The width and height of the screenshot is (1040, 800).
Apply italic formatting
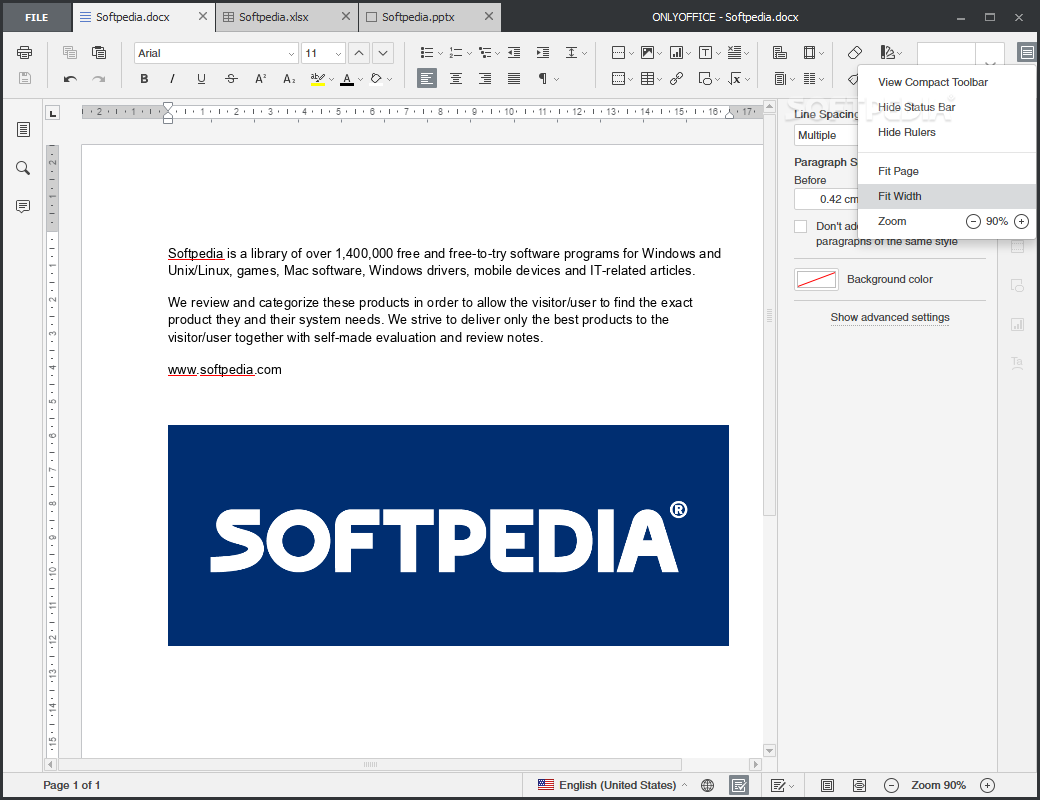172,79
